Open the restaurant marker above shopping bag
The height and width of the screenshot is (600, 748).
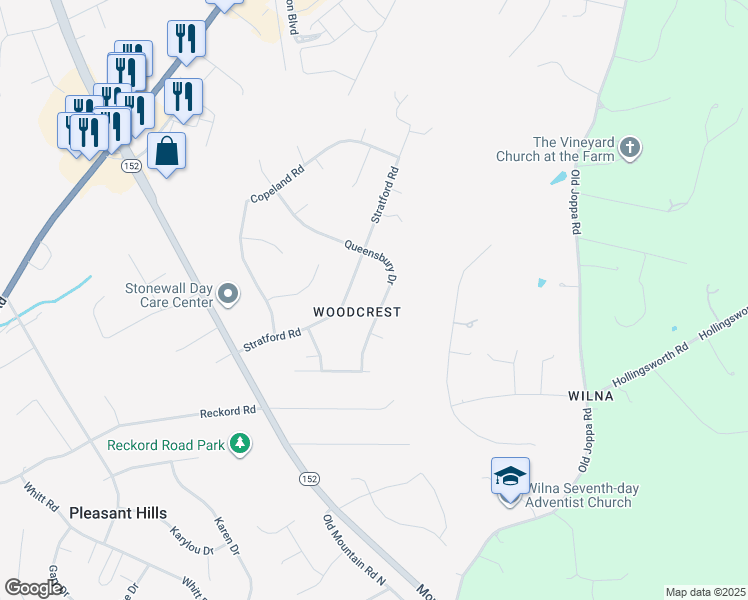(x=184, y=99)
